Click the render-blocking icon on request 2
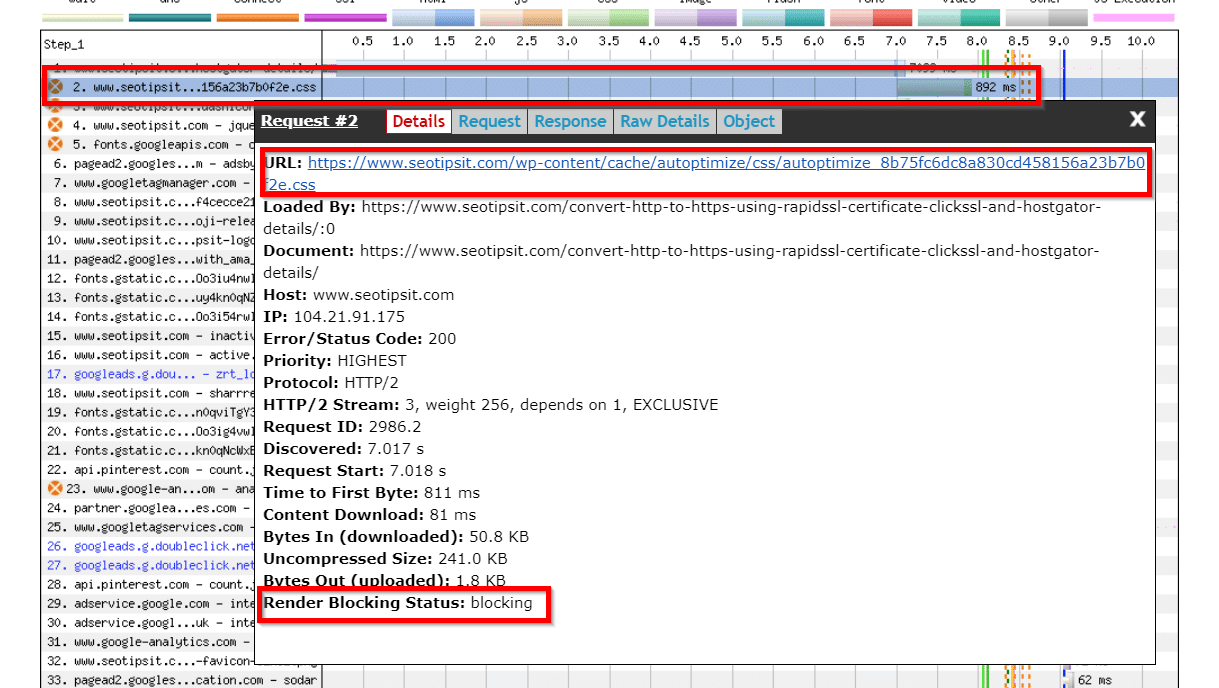1219x688 pixels. pyautogui.click(x=56, y=87)
